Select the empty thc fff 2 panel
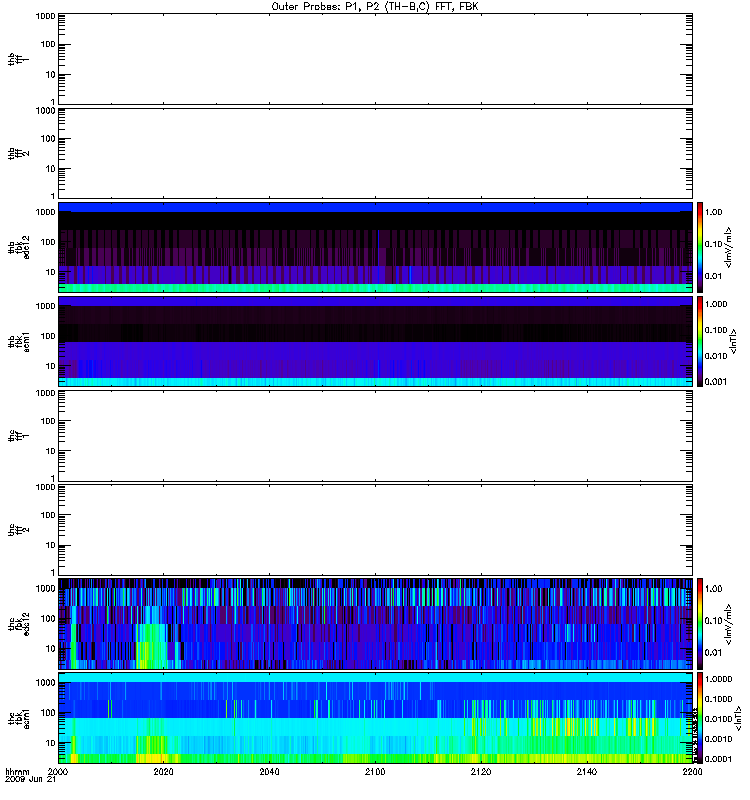The width and height of the screenshot is (750, 800). (x=375, y=528)
